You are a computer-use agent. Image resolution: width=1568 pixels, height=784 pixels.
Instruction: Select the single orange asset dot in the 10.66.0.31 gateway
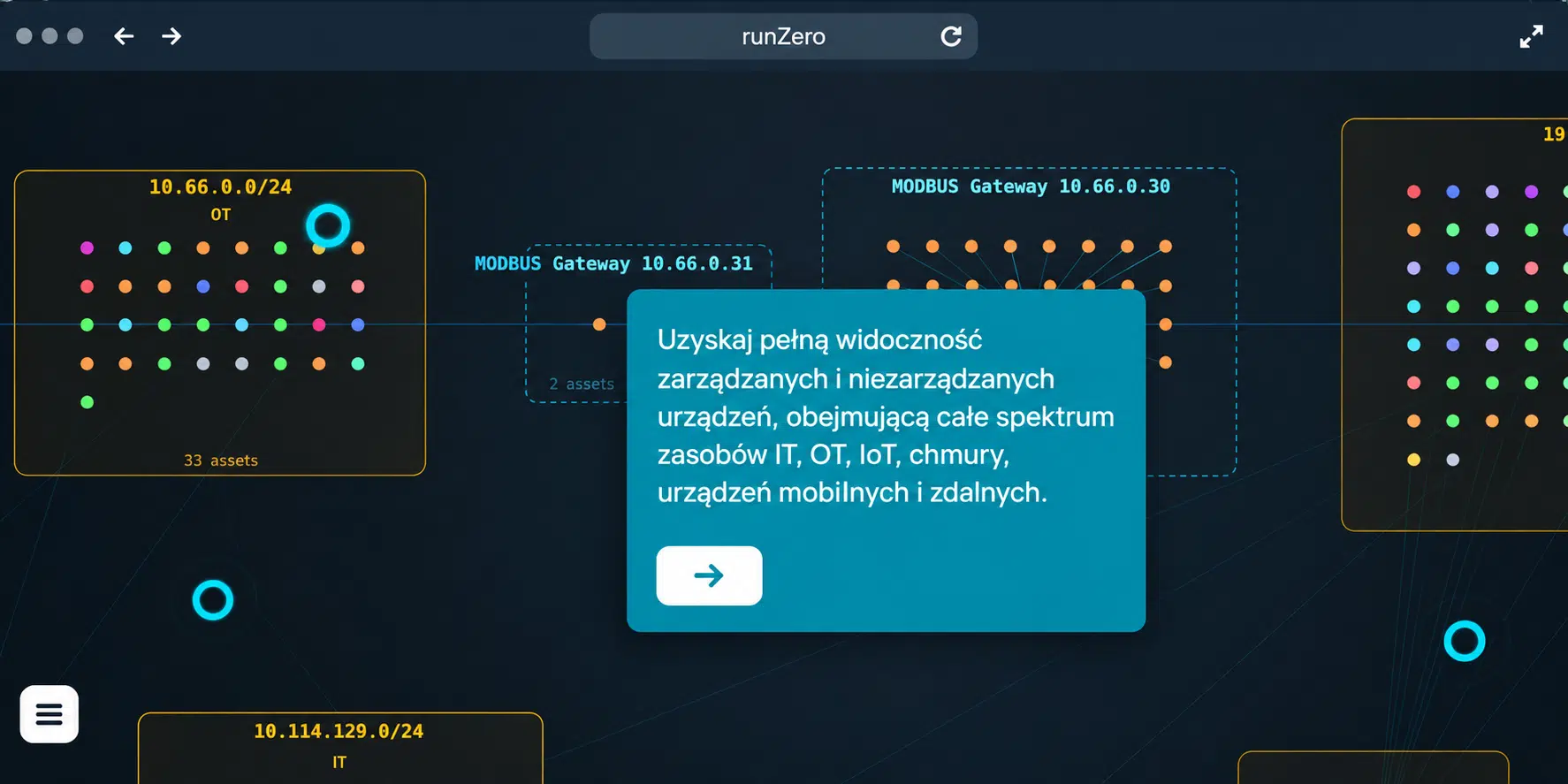click(599, 324)
